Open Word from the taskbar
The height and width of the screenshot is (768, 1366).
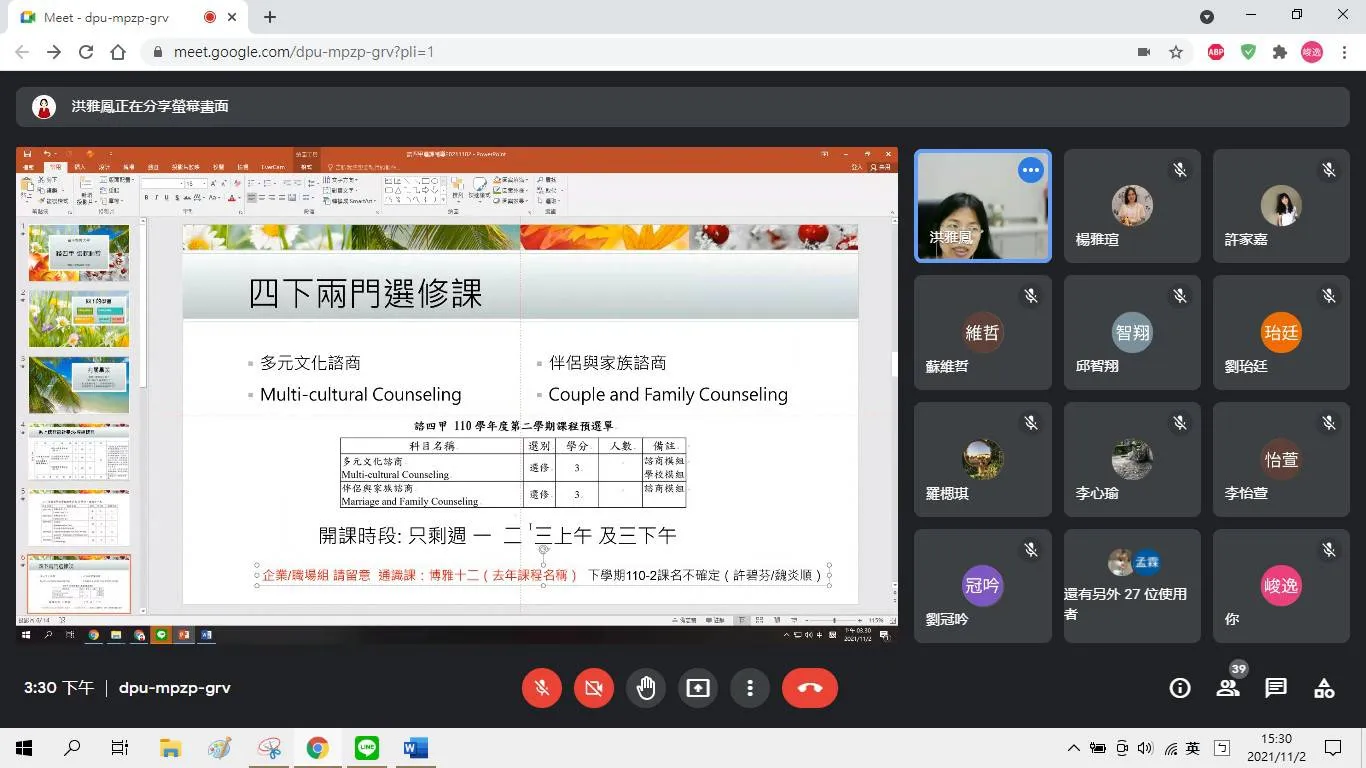click(x=415, y=747)
